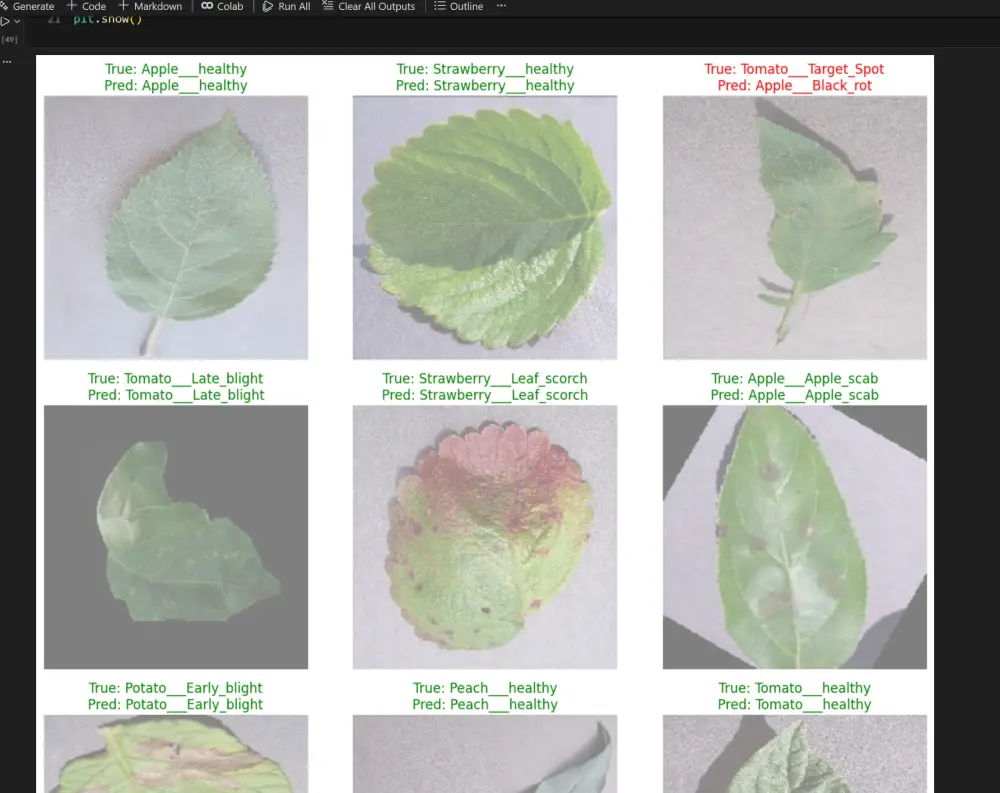Open the notebook Outline
This screenshot has width=1000, height=793.
coord(459,6)
